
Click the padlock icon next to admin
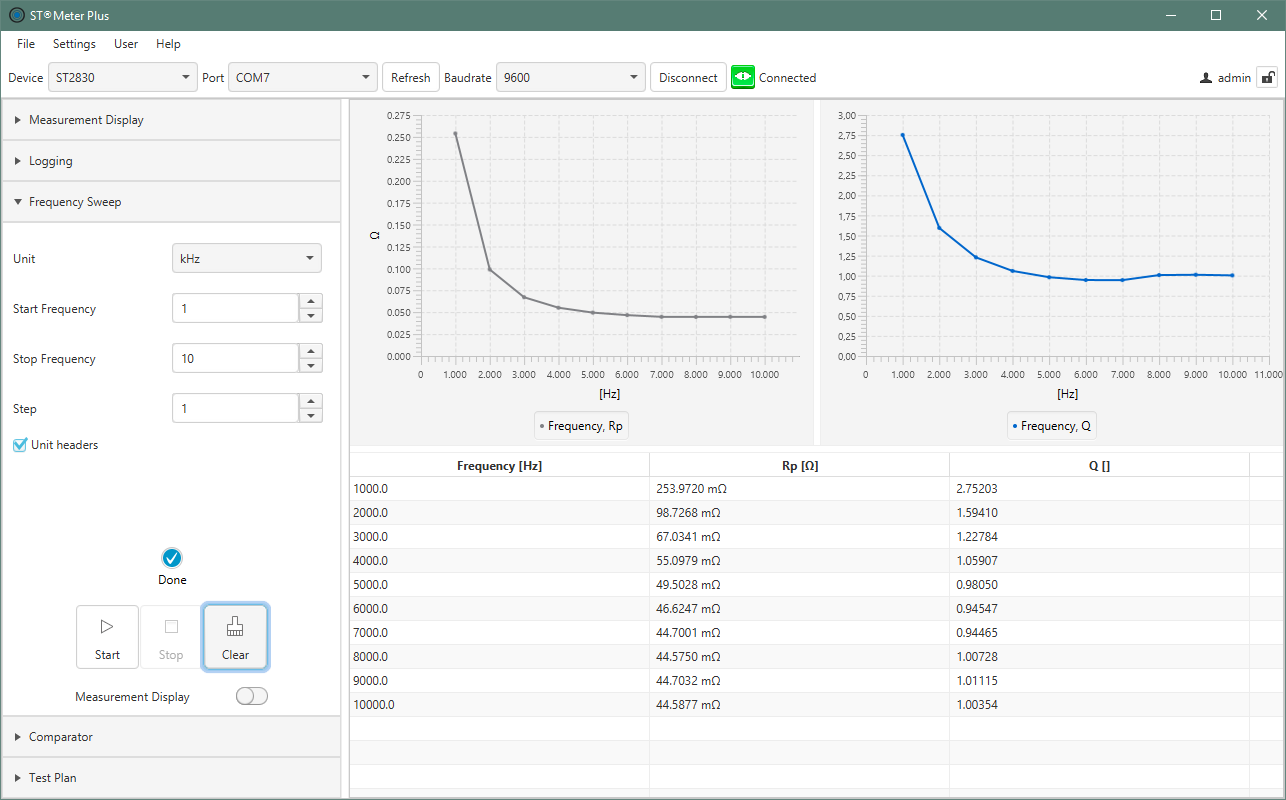pyautogui.click(x=1267, y=77)
